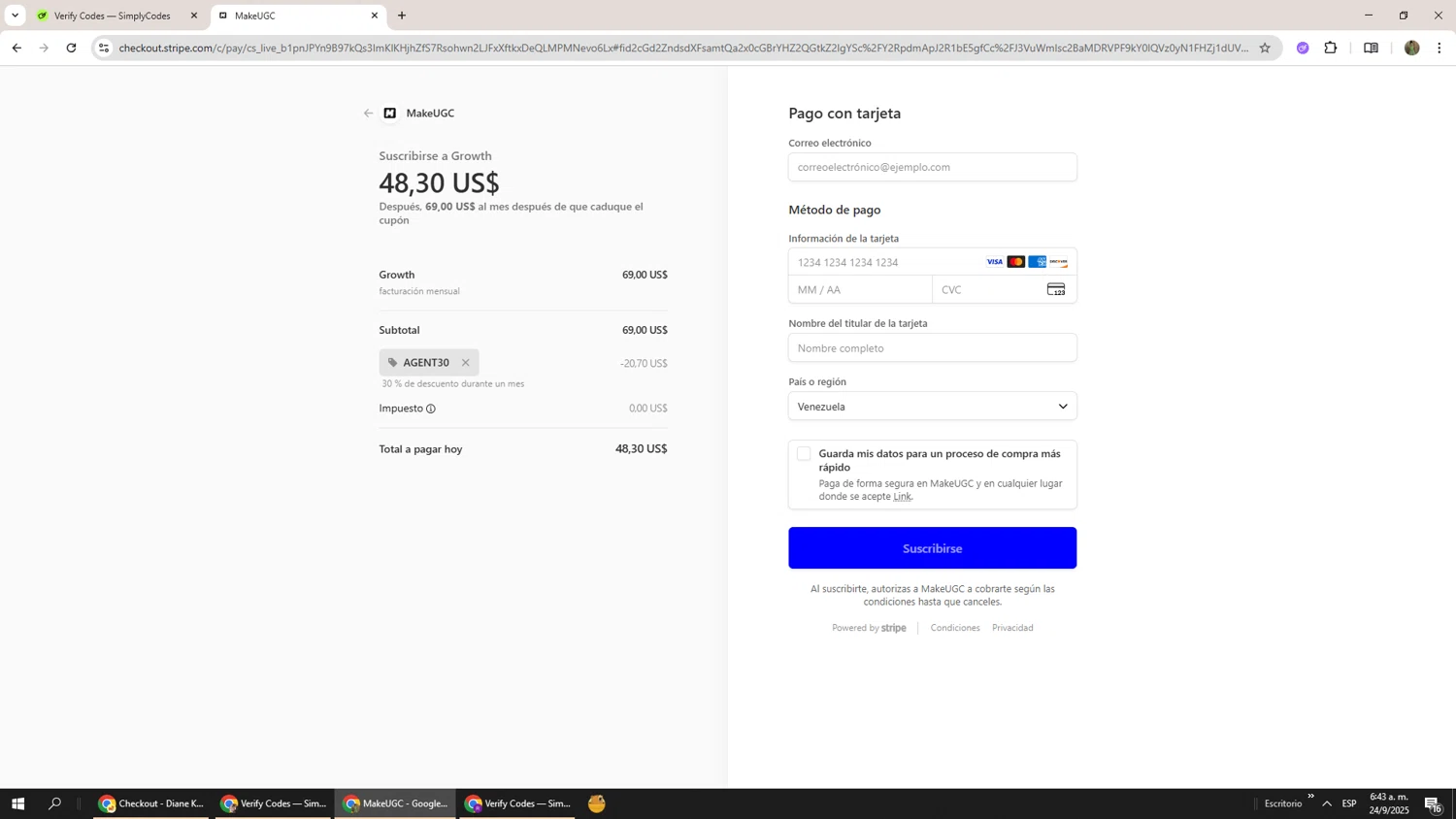
Task: Go forward in browser history
Action: pyautogui.click(x=44, y=48)
